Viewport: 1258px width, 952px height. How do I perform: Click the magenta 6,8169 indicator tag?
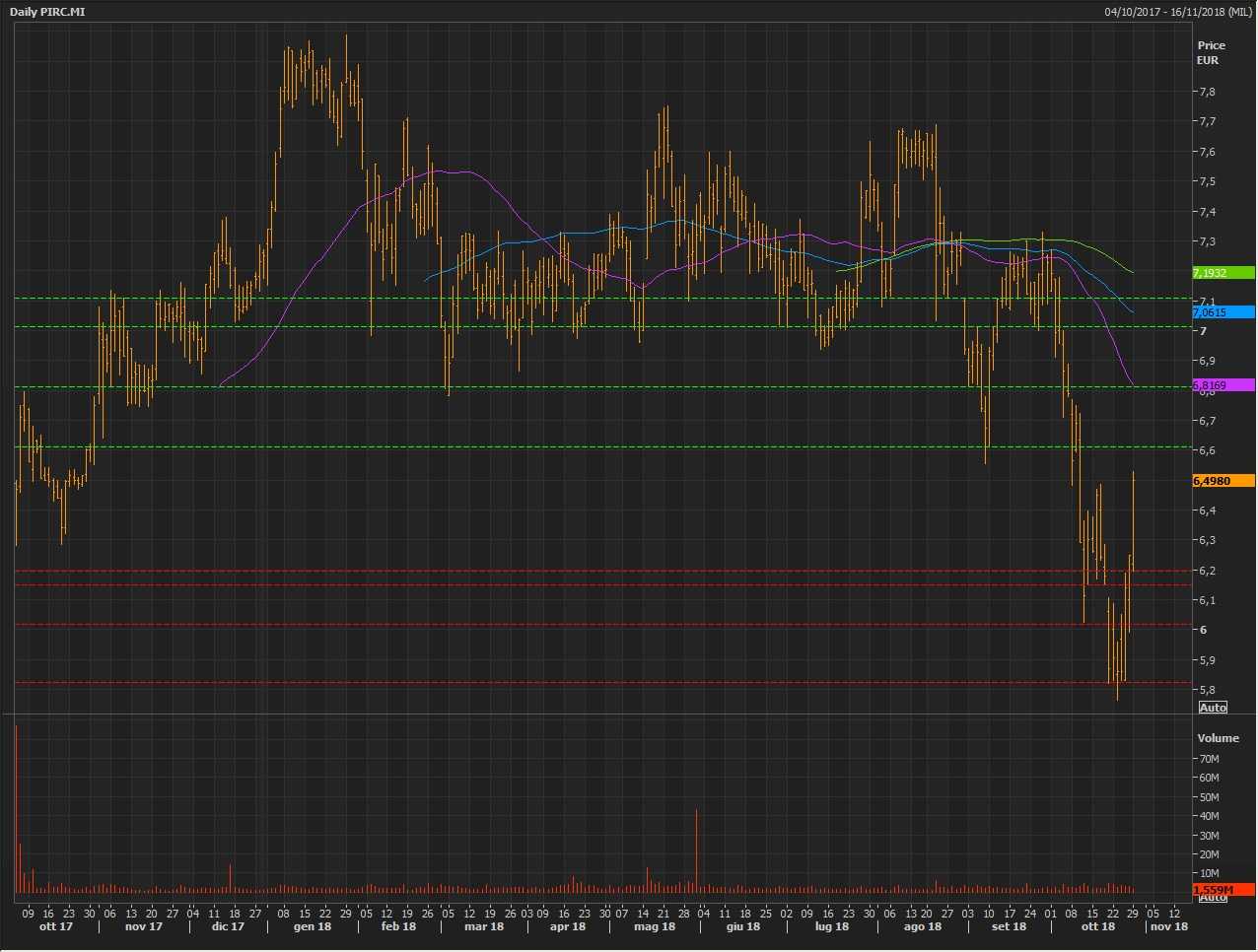click(x=1223, y=385)
